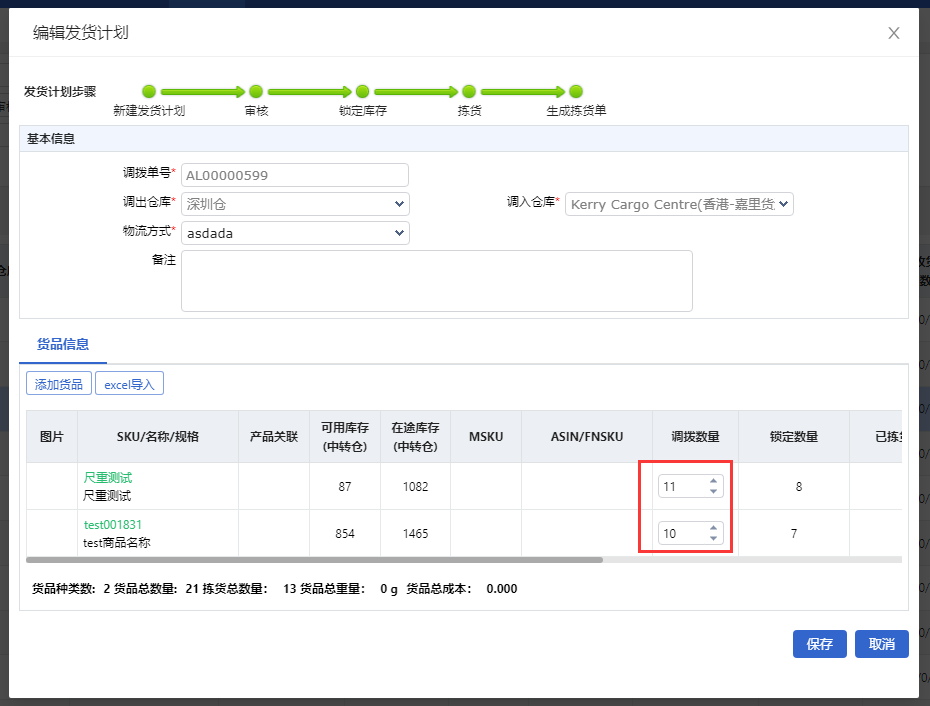This screenshot has width=930, height=706.
Task: Expand the 物流方式 dropdown
Action: click(295, 233)
